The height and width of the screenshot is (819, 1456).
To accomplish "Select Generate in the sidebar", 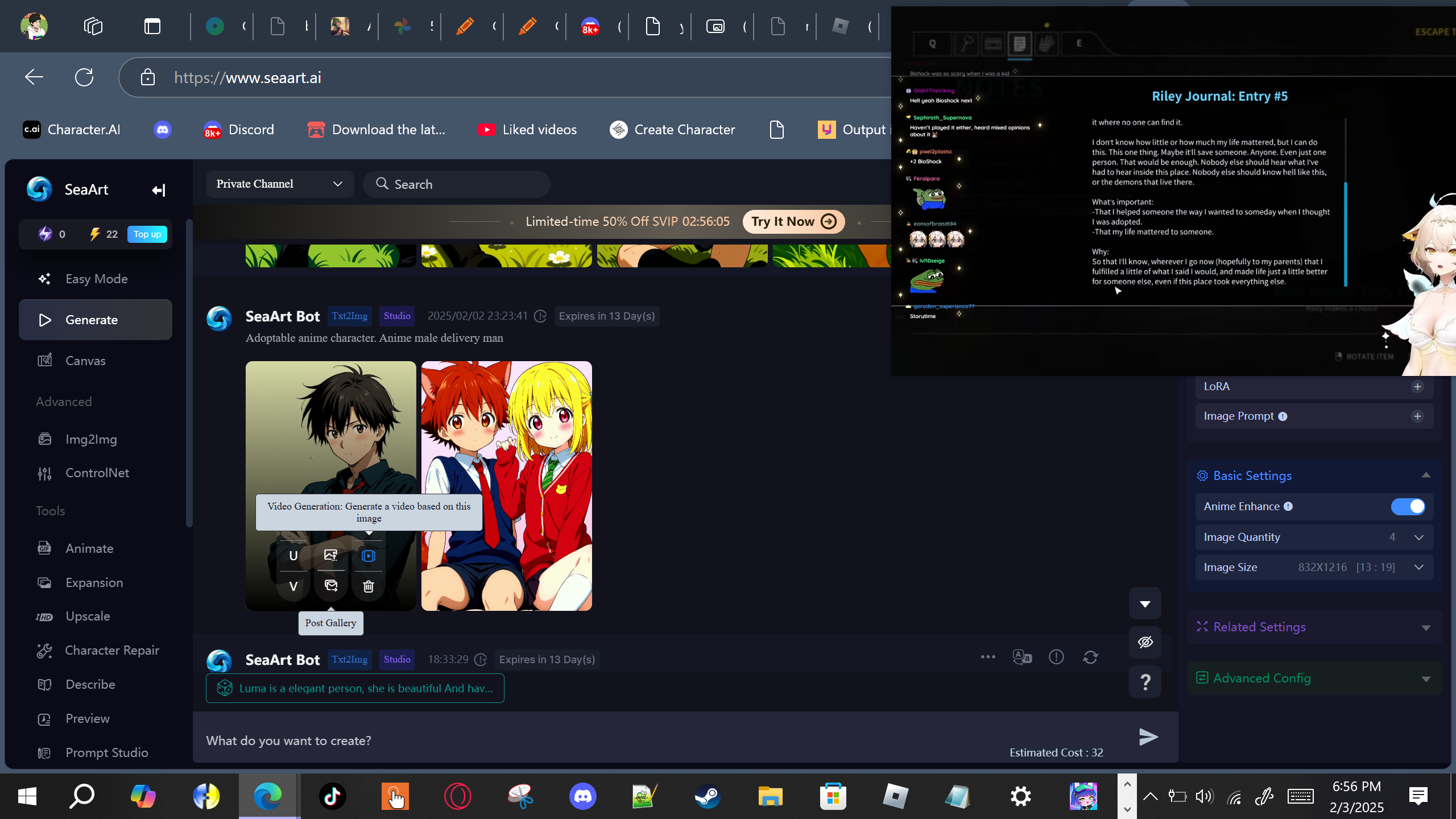I will (x=96, y=320).
